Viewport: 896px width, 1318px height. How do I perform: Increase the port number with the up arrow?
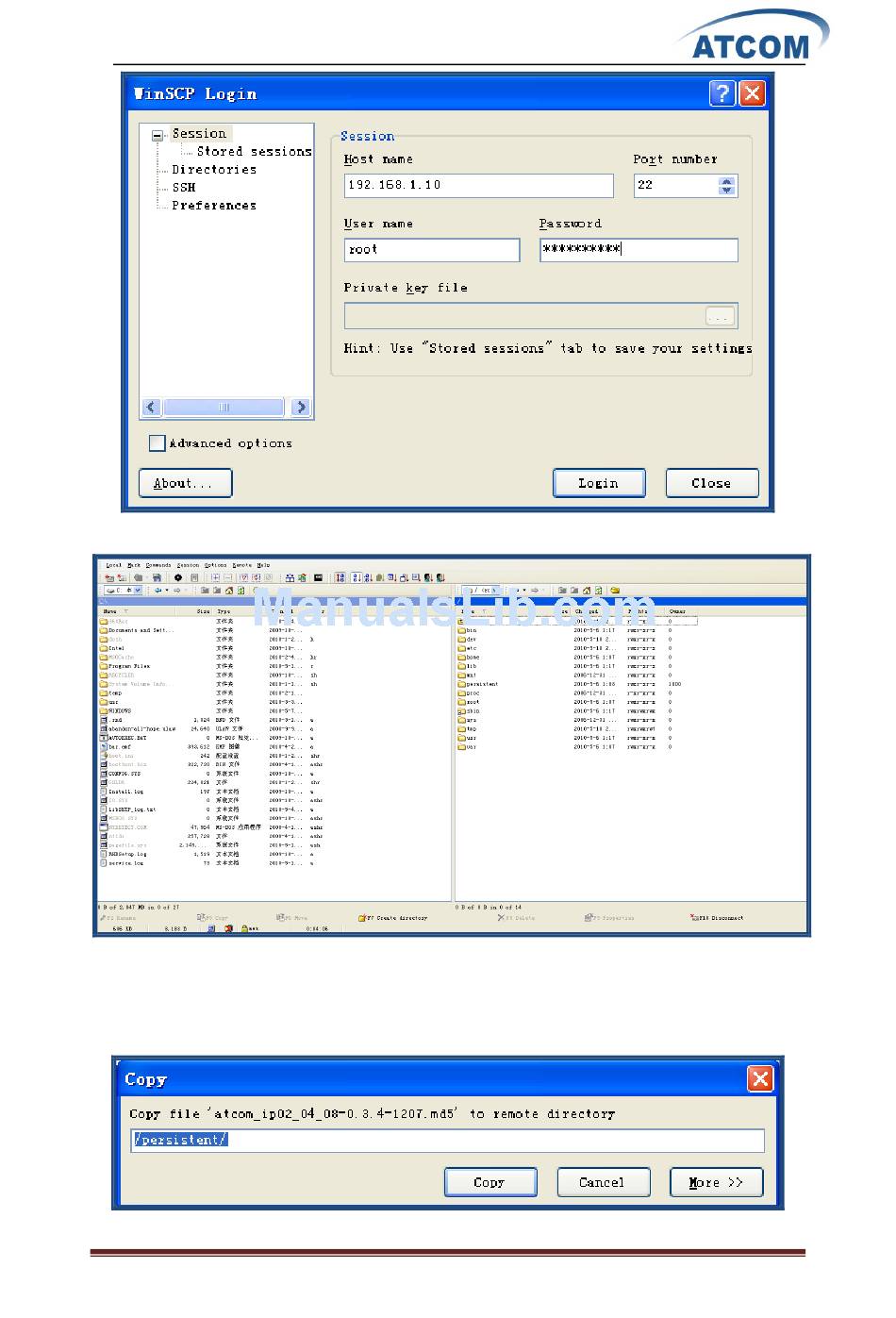726,180
